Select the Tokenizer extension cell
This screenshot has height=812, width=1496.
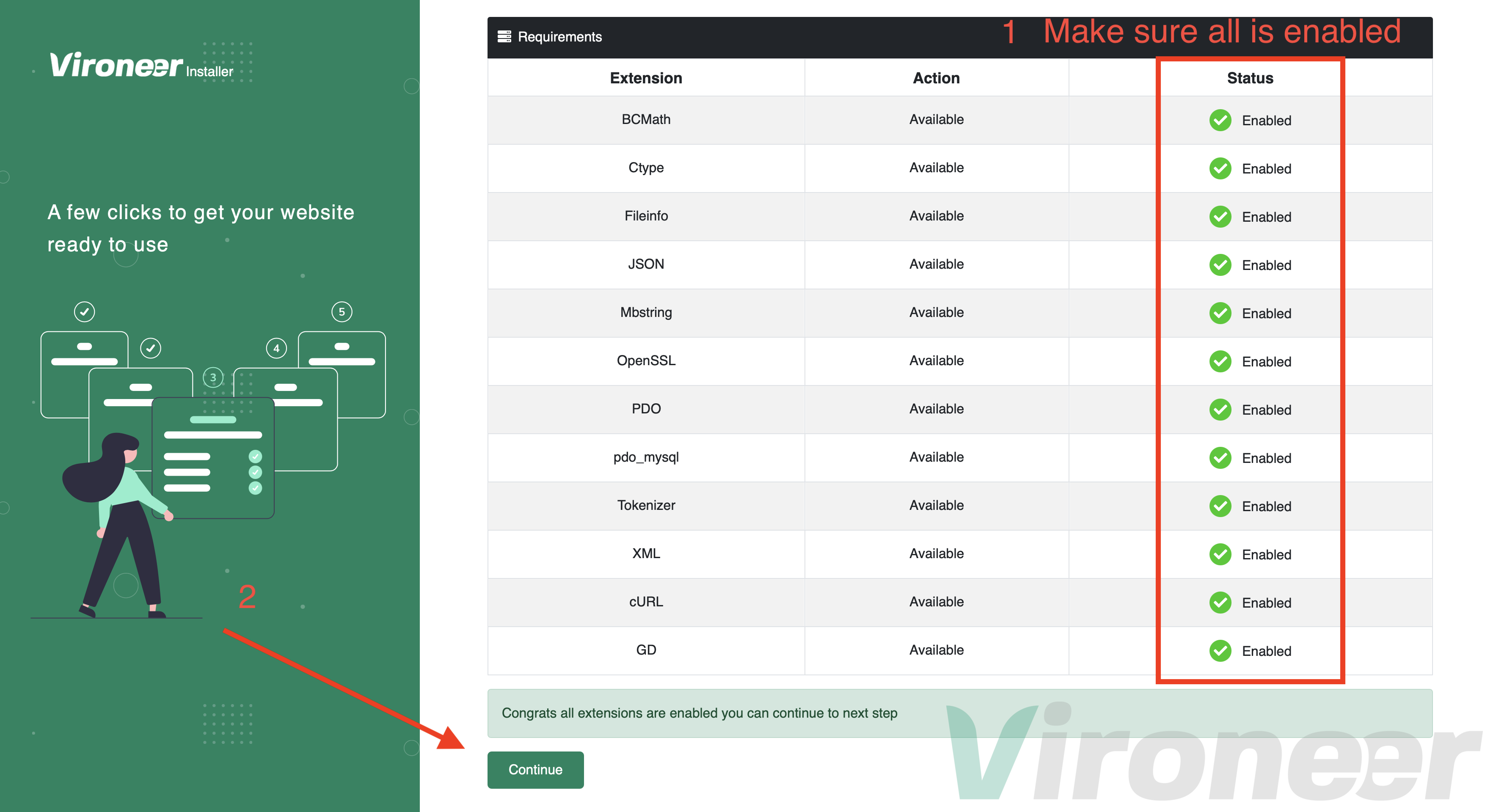point(646,505)
